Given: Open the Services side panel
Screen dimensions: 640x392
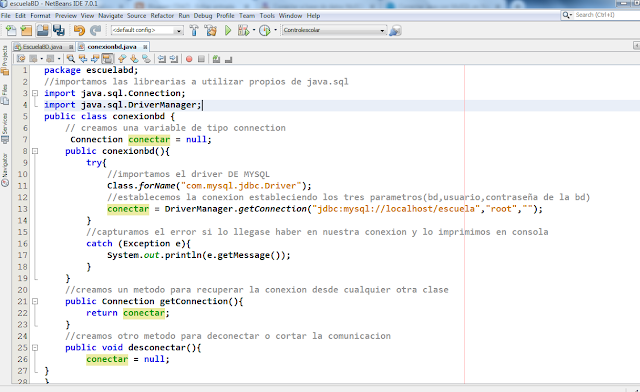Looking at the screenshot, I should (x=5, y=128).
